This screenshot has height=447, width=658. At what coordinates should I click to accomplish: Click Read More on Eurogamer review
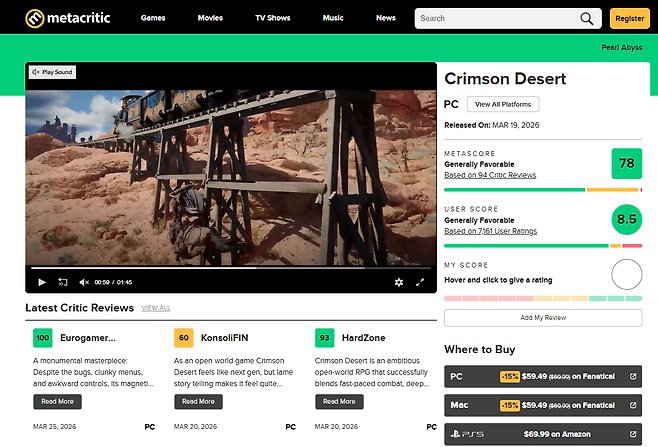tap(57, 401)
